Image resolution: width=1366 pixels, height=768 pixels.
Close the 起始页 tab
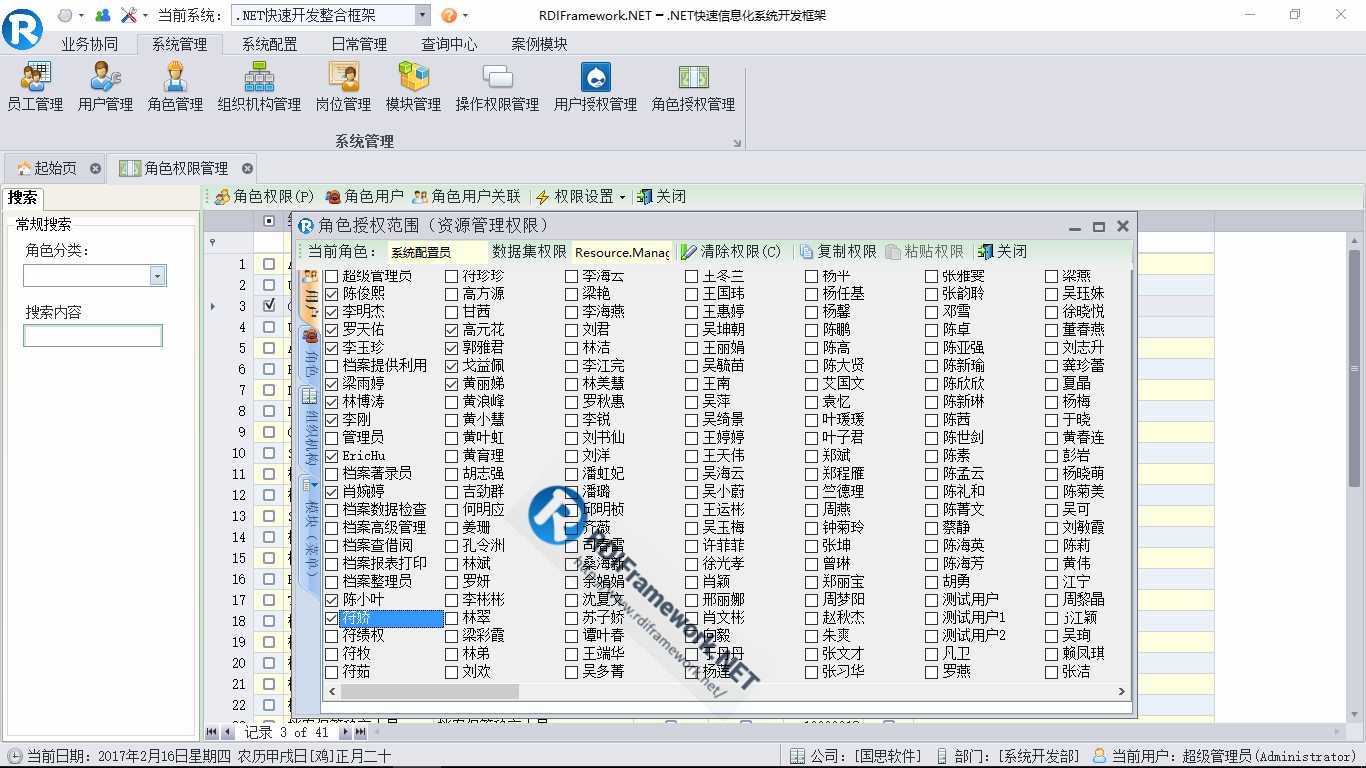95,168
